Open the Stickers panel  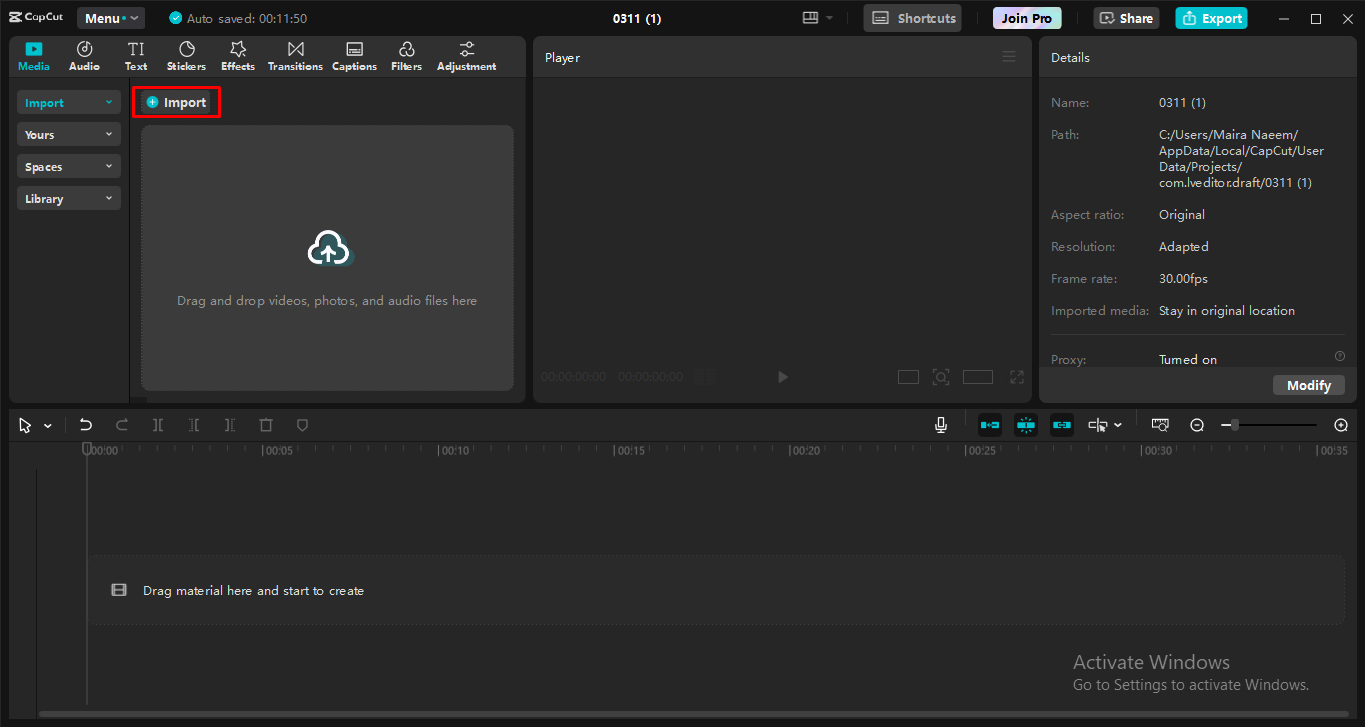point(186,56)
